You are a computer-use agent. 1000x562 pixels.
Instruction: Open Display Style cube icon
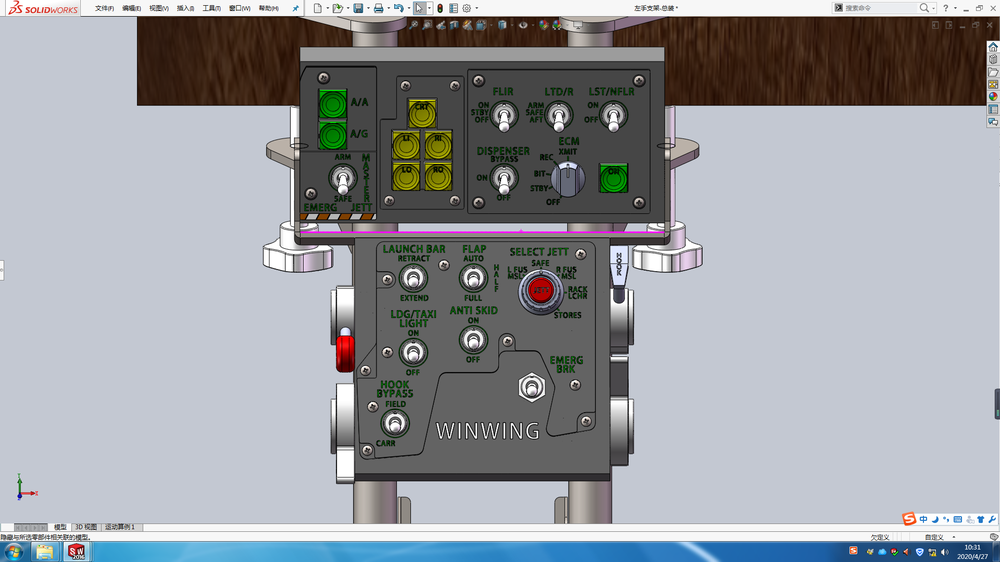[x=503, y=25]
